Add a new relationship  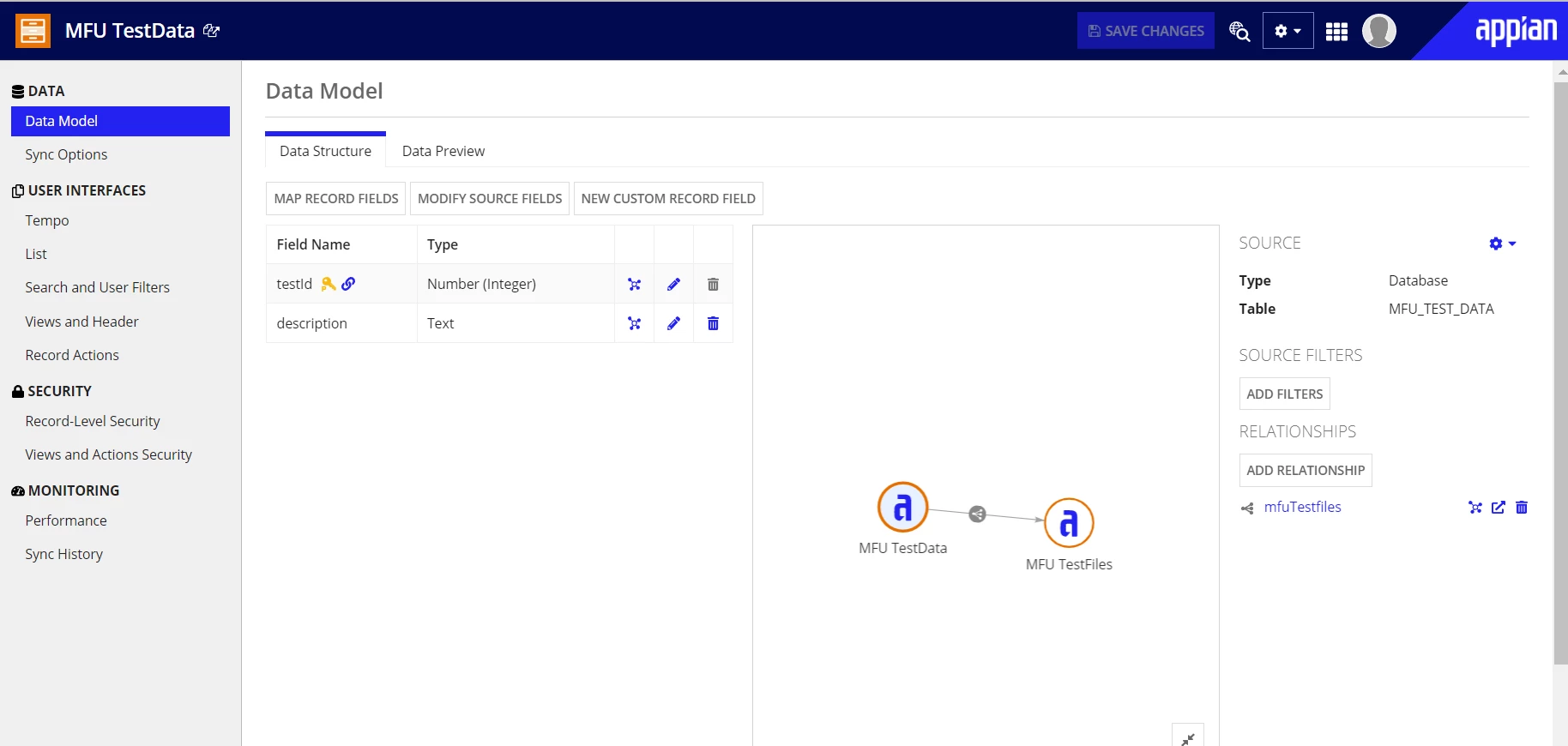1306,470
